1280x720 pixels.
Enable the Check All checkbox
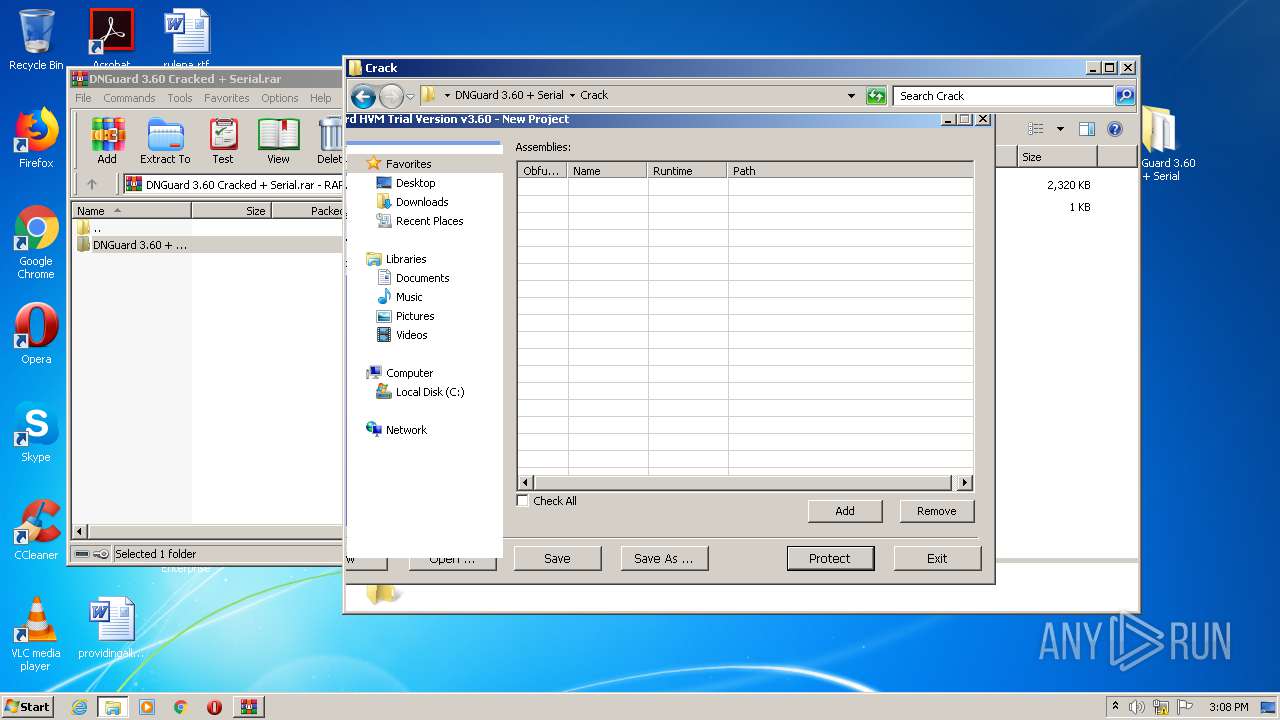point(523,501)
